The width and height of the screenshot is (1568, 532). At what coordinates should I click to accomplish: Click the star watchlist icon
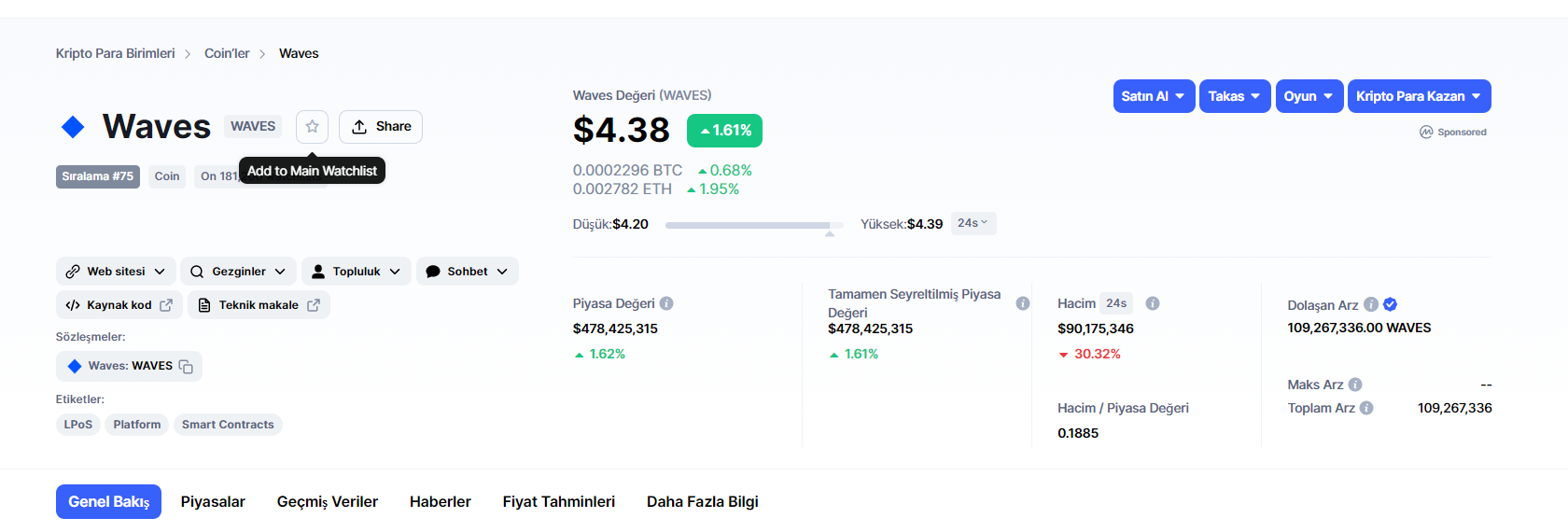[312, 126]
